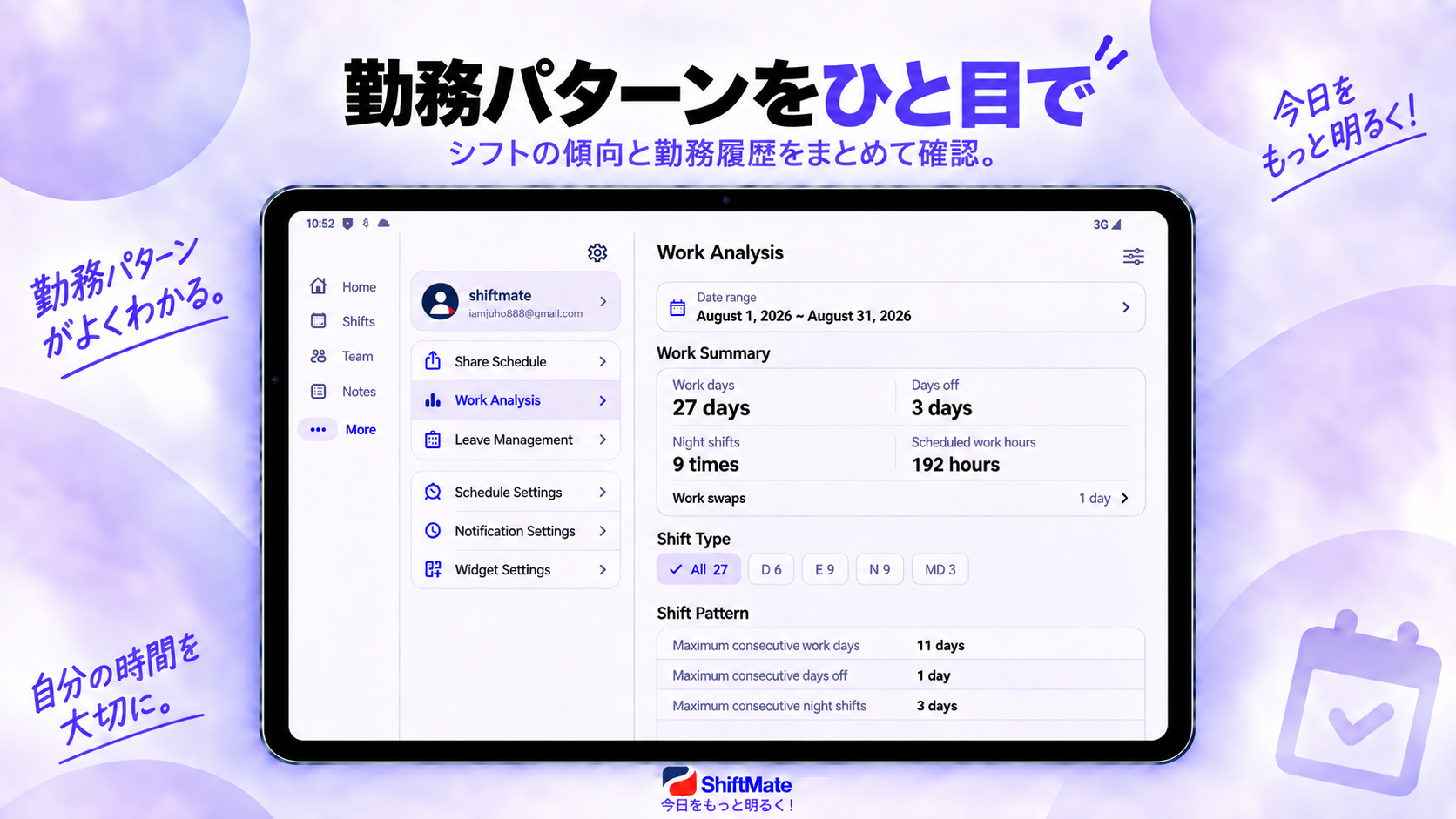Image resolution: width=1456 pixels, height=819 pixels.
Task: Select the MD 3 shift filter
Action: pyautogui.click(x=940, y=569)
